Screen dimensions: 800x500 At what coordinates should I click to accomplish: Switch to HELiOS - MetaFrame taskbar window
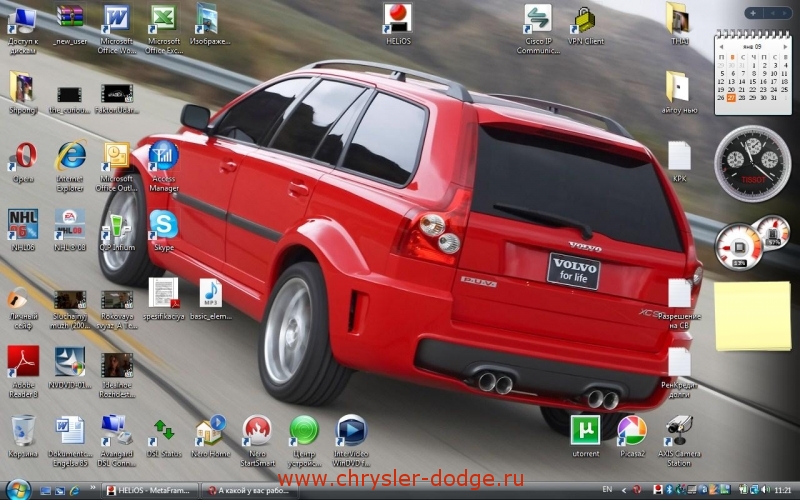[x=149, y=490]
